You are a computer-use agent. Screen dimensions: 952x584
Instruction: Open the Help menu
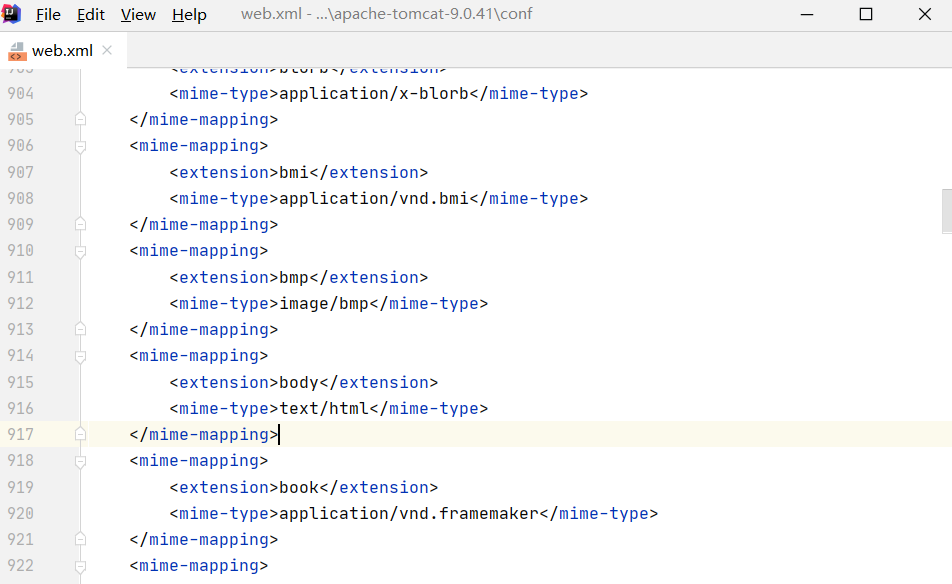click(x=189, y=15)
